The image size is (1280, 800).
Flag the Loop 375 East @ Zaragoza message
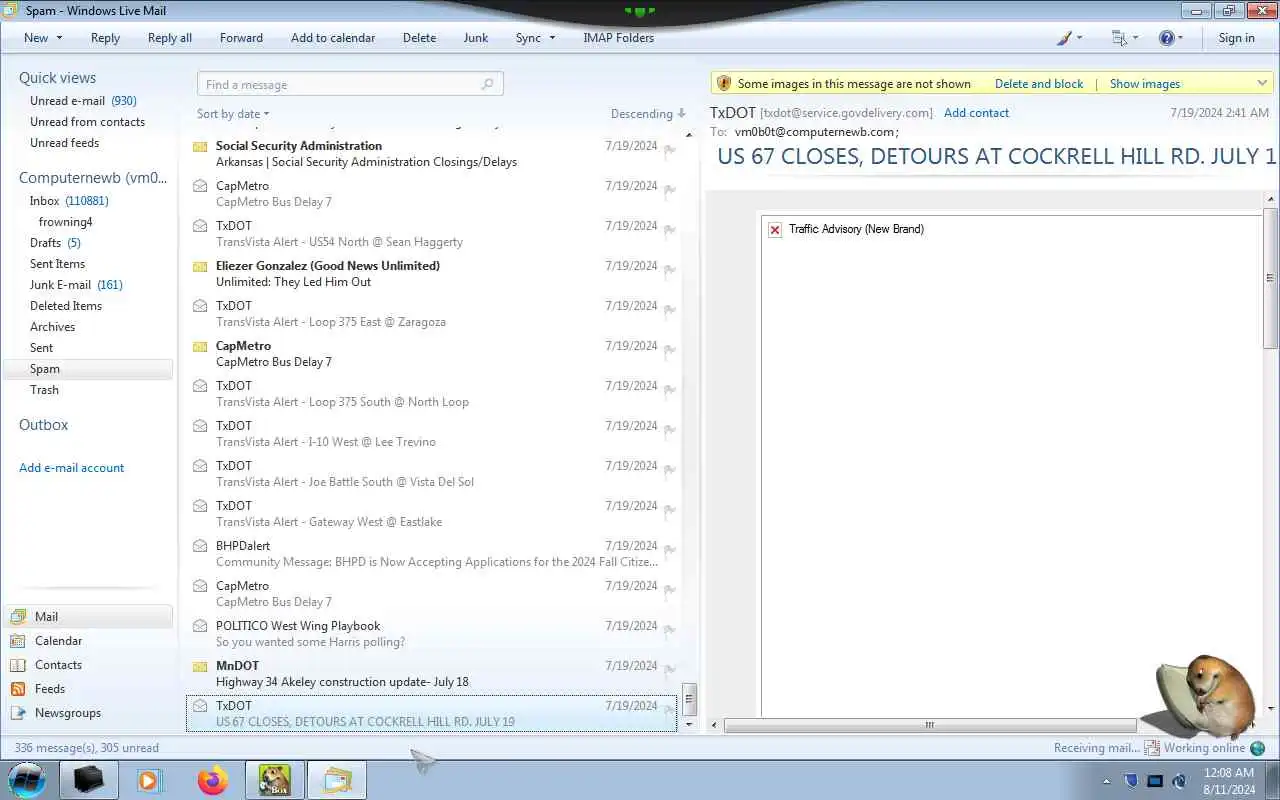[670, 310]
